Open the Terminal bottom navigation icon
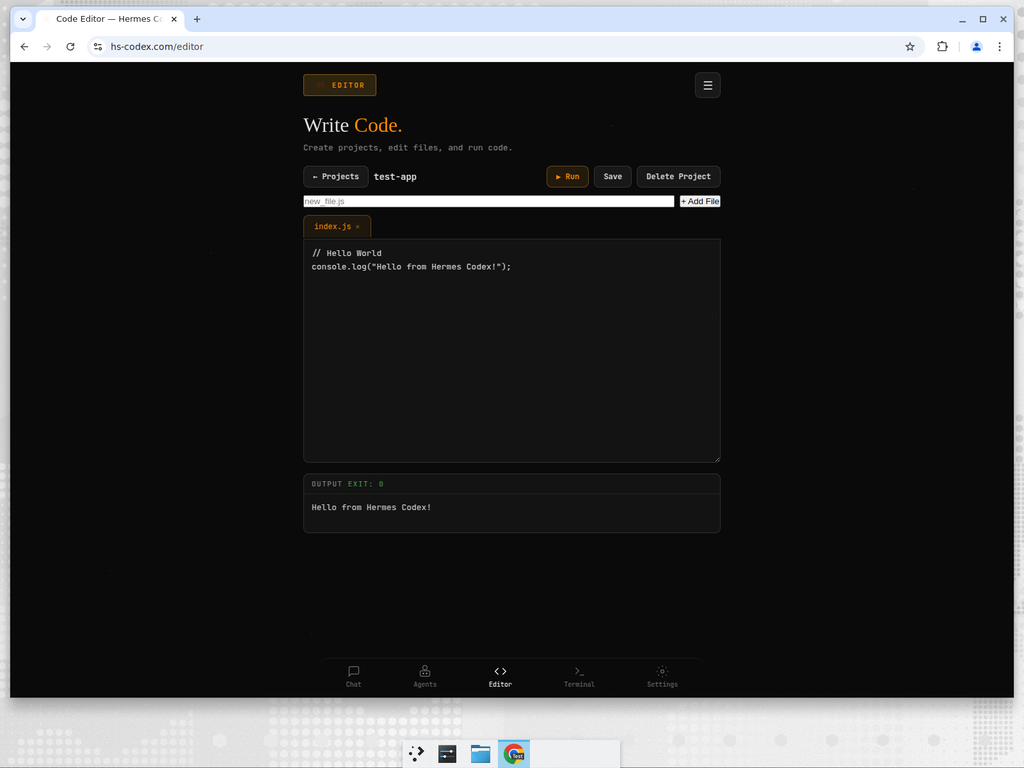Viewport: 1024px width, 768px height. coord(579,676)
